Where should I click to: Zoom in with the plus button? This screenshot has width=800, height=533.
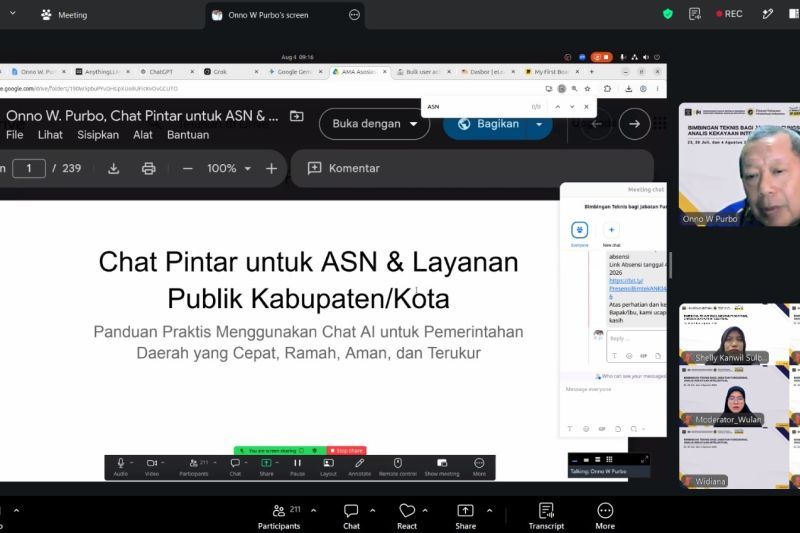pos(271,168)
